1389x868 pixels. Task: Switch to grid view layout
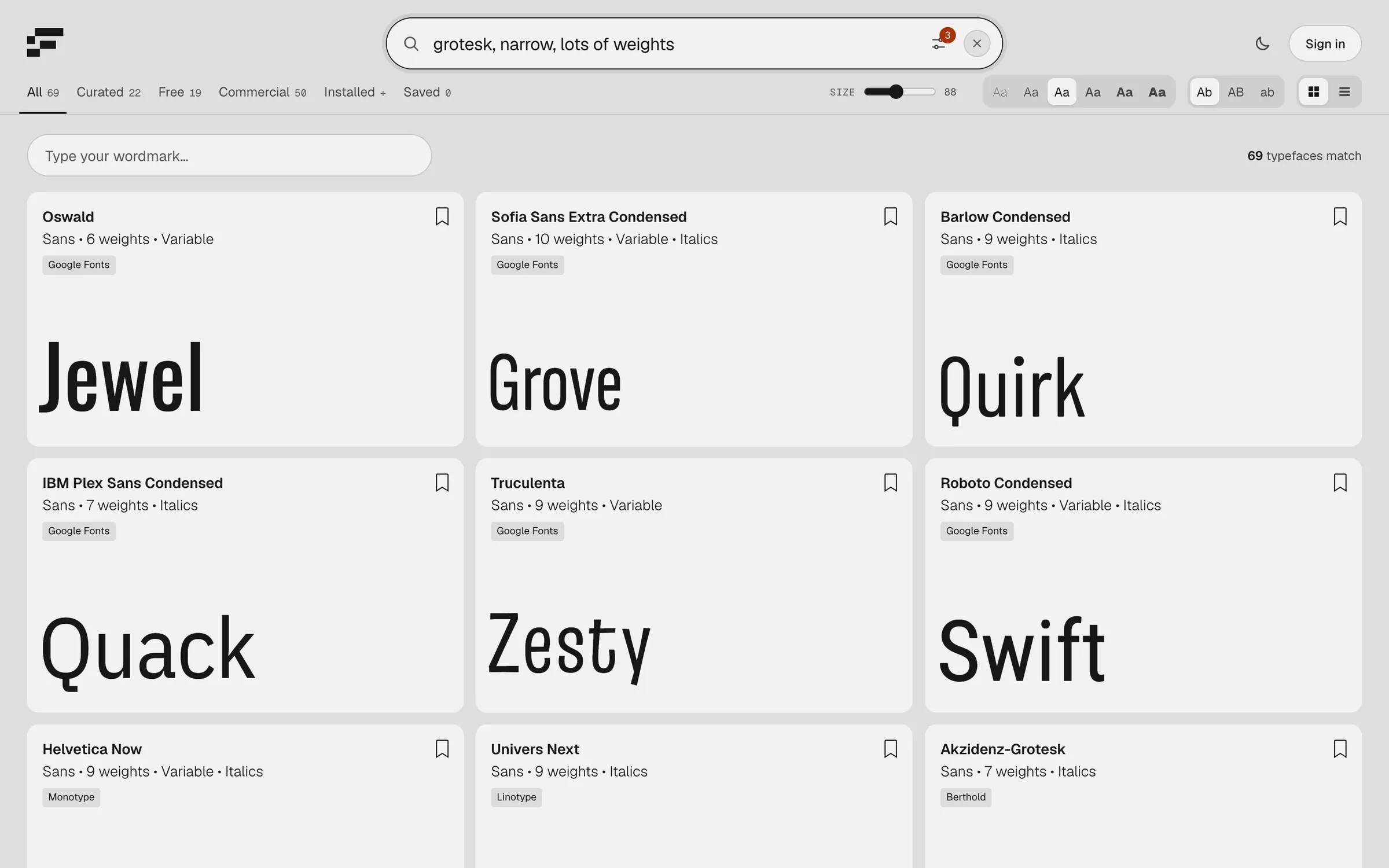coord(1314,92)
